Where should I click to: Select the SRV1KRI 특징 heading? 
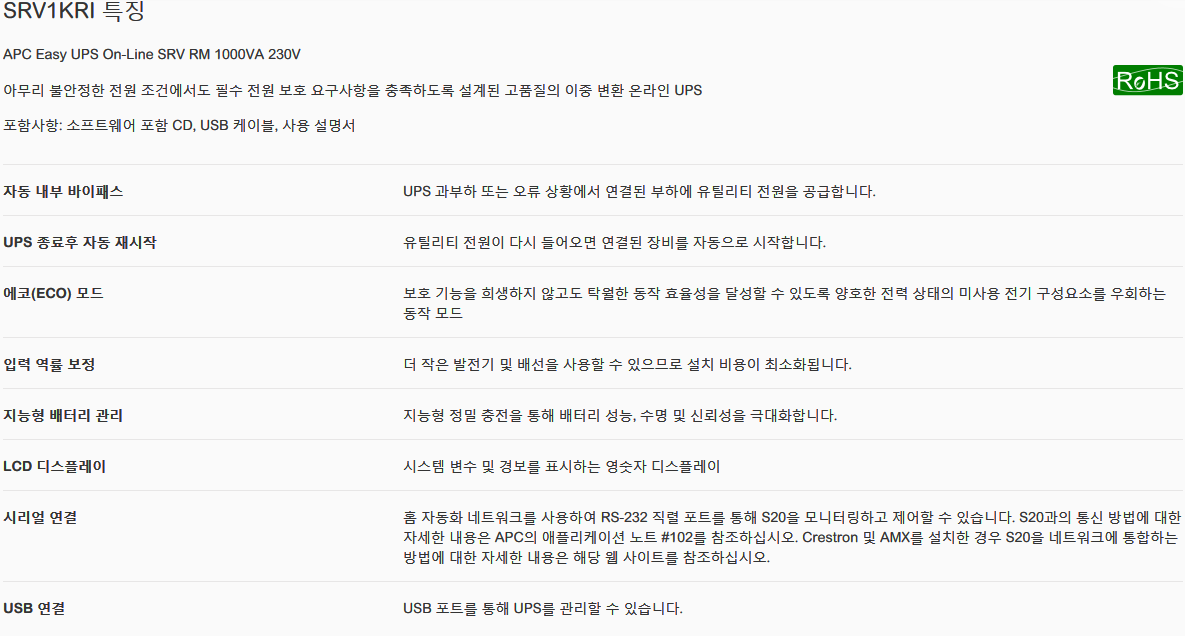coord(74,11)
